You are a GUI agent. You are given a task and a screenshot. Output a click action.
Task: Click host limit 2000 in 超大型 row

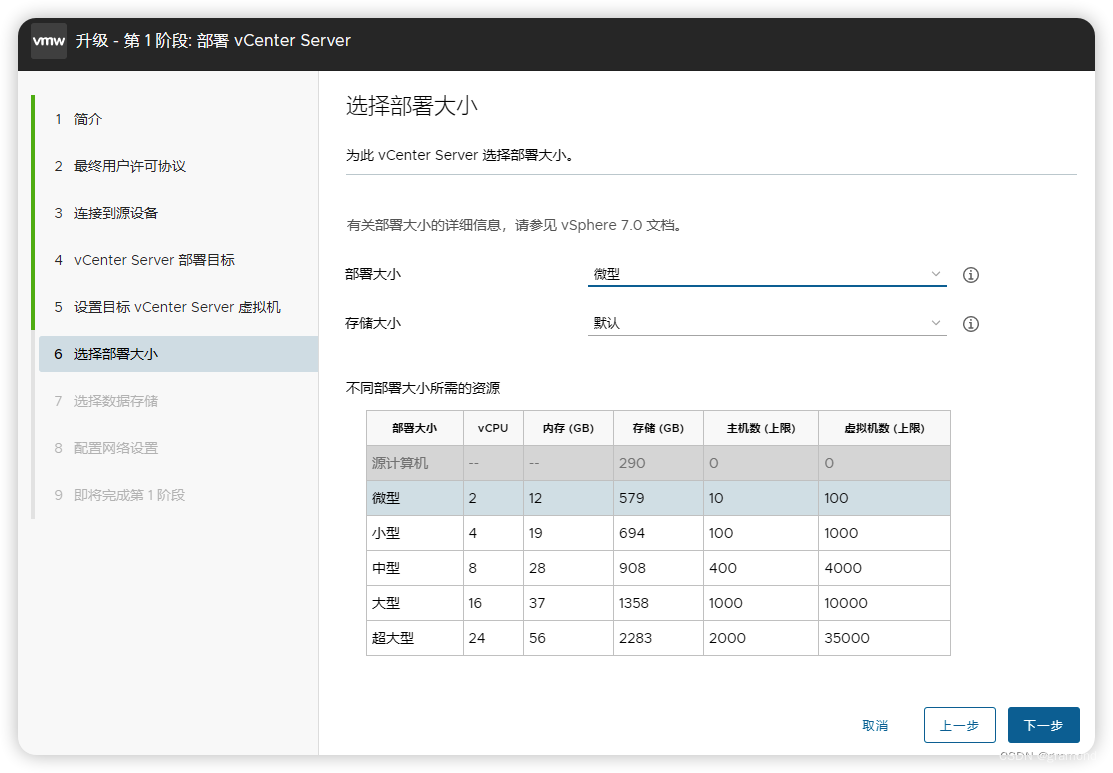click(727, 638)
